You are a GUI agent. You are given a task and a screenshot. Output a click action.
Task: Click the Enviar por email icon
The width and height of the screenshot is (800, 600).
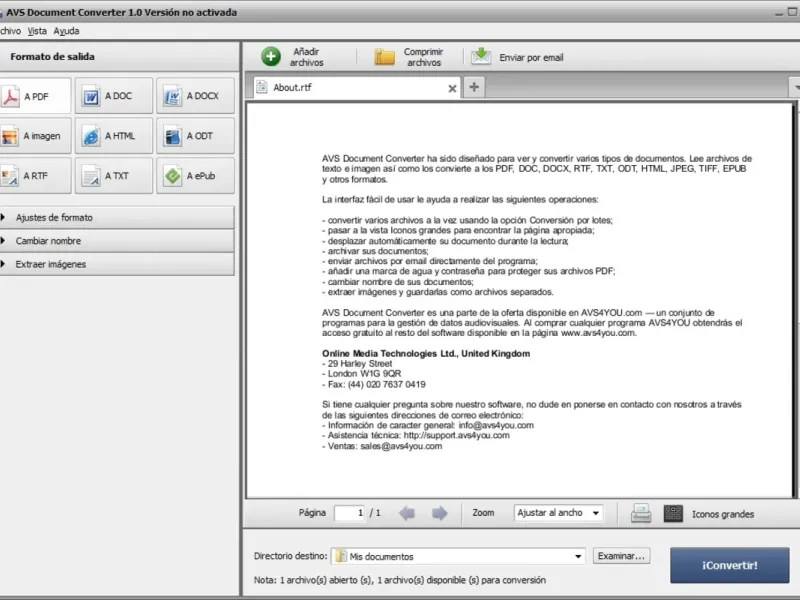(481, 56)
